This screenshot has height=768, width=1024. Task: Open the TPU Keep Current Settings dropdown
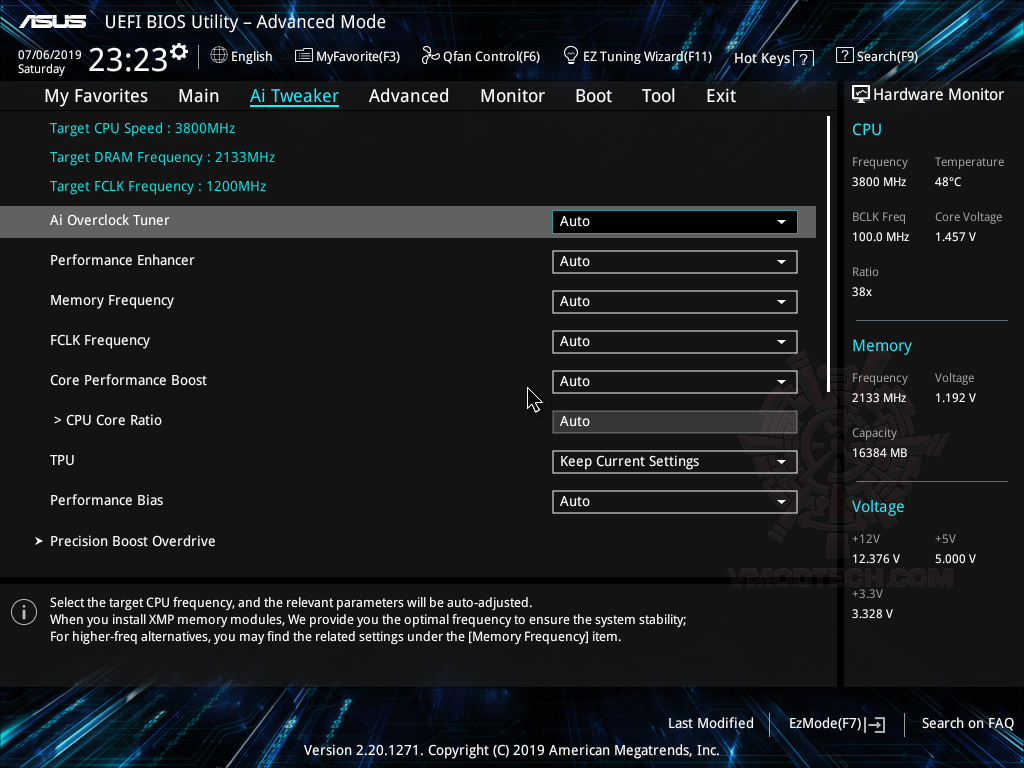674,461
